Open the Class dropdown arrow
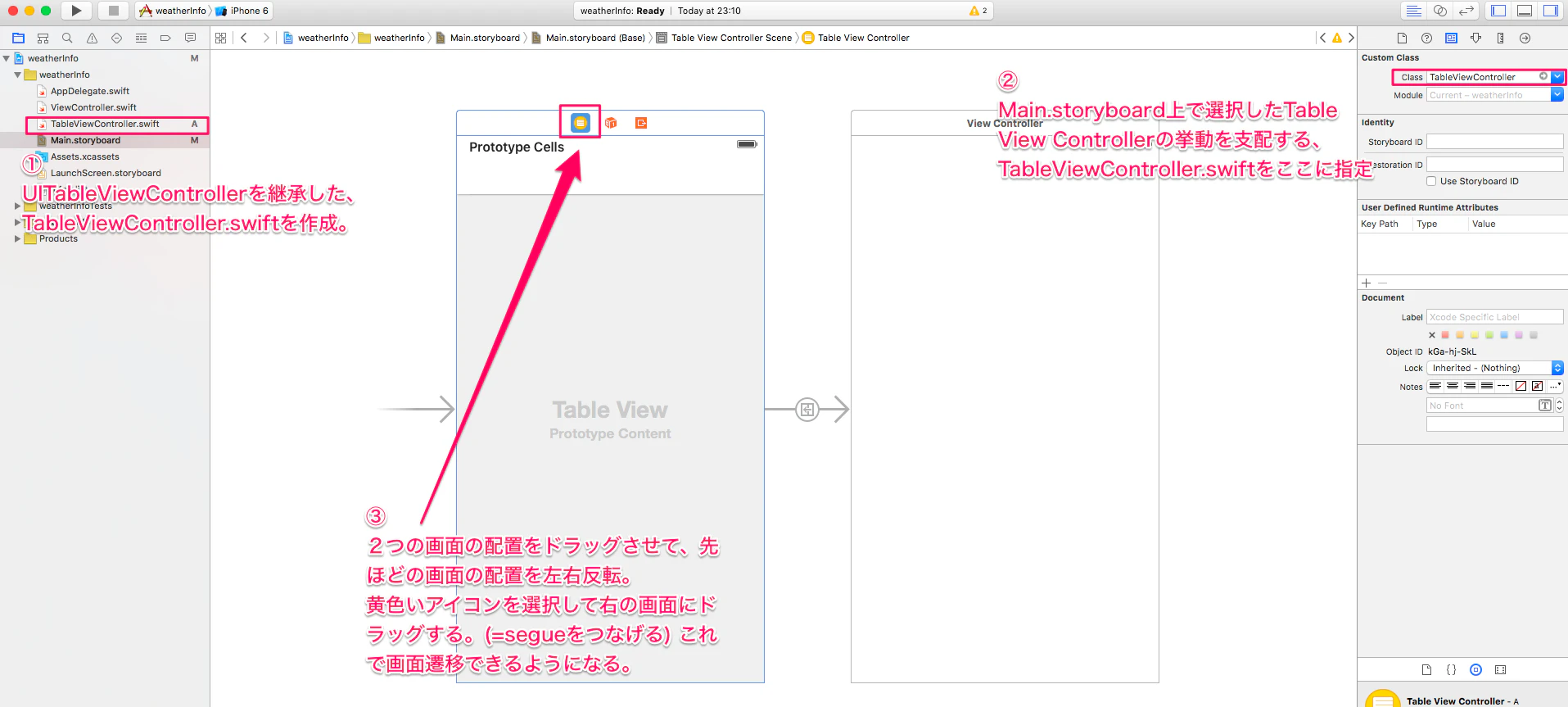The image size is (1568, 707). (x=1557, y=77)
